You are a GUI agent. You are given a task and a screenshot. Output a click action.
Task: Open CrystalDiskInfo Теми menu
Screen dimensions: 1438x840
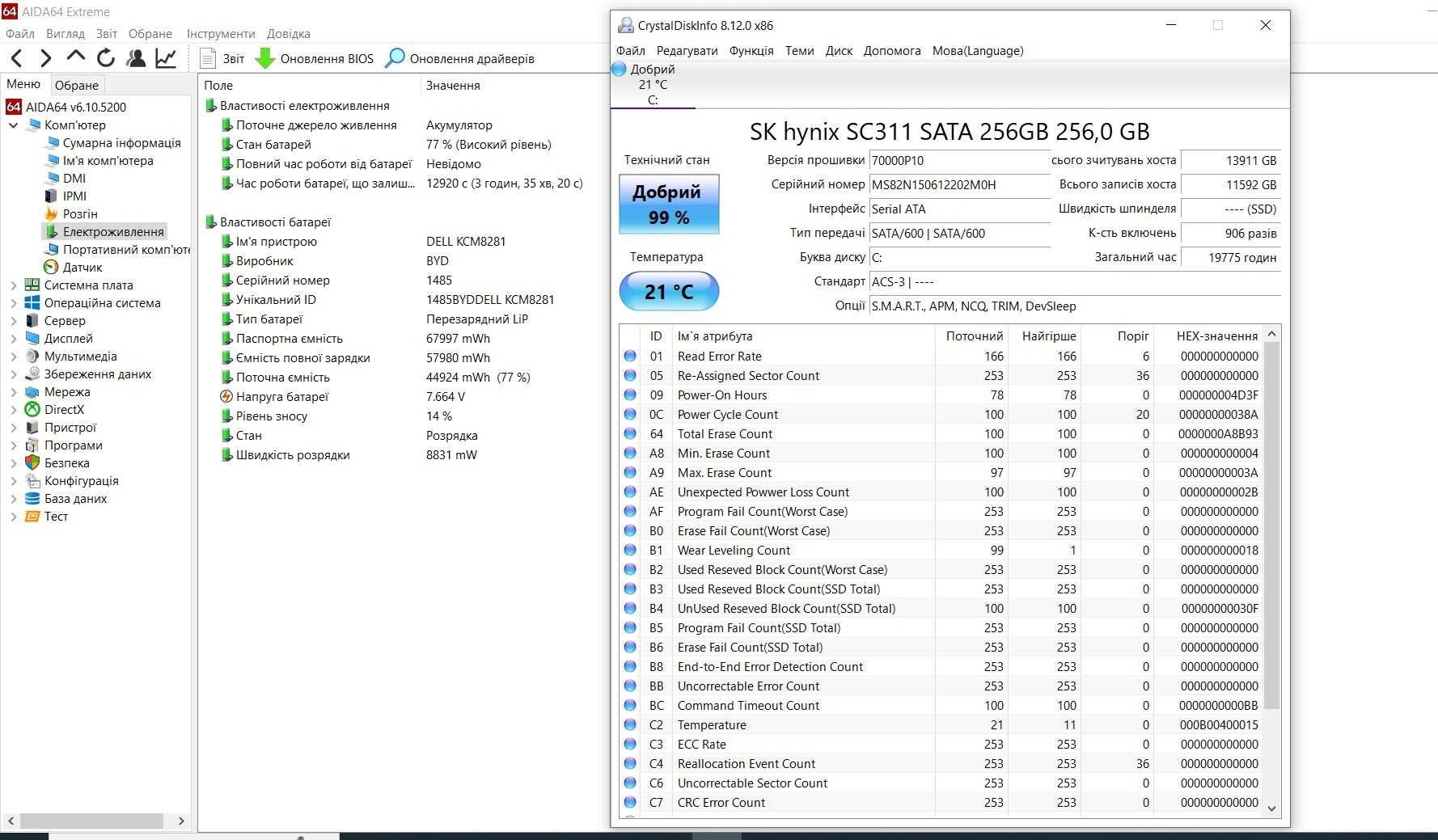(799, 50)
